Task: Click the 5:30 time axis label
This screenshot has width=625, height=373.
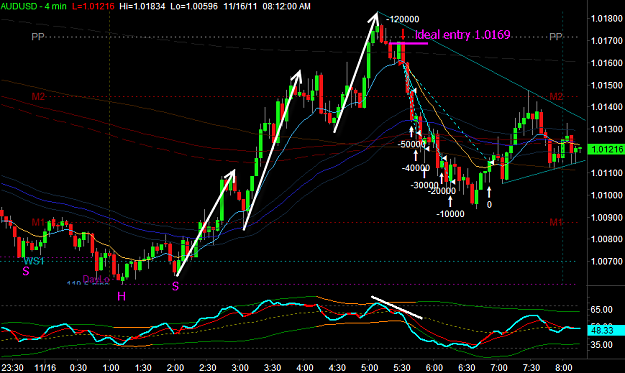Action: pyautogui.click(x=402, y=367)
